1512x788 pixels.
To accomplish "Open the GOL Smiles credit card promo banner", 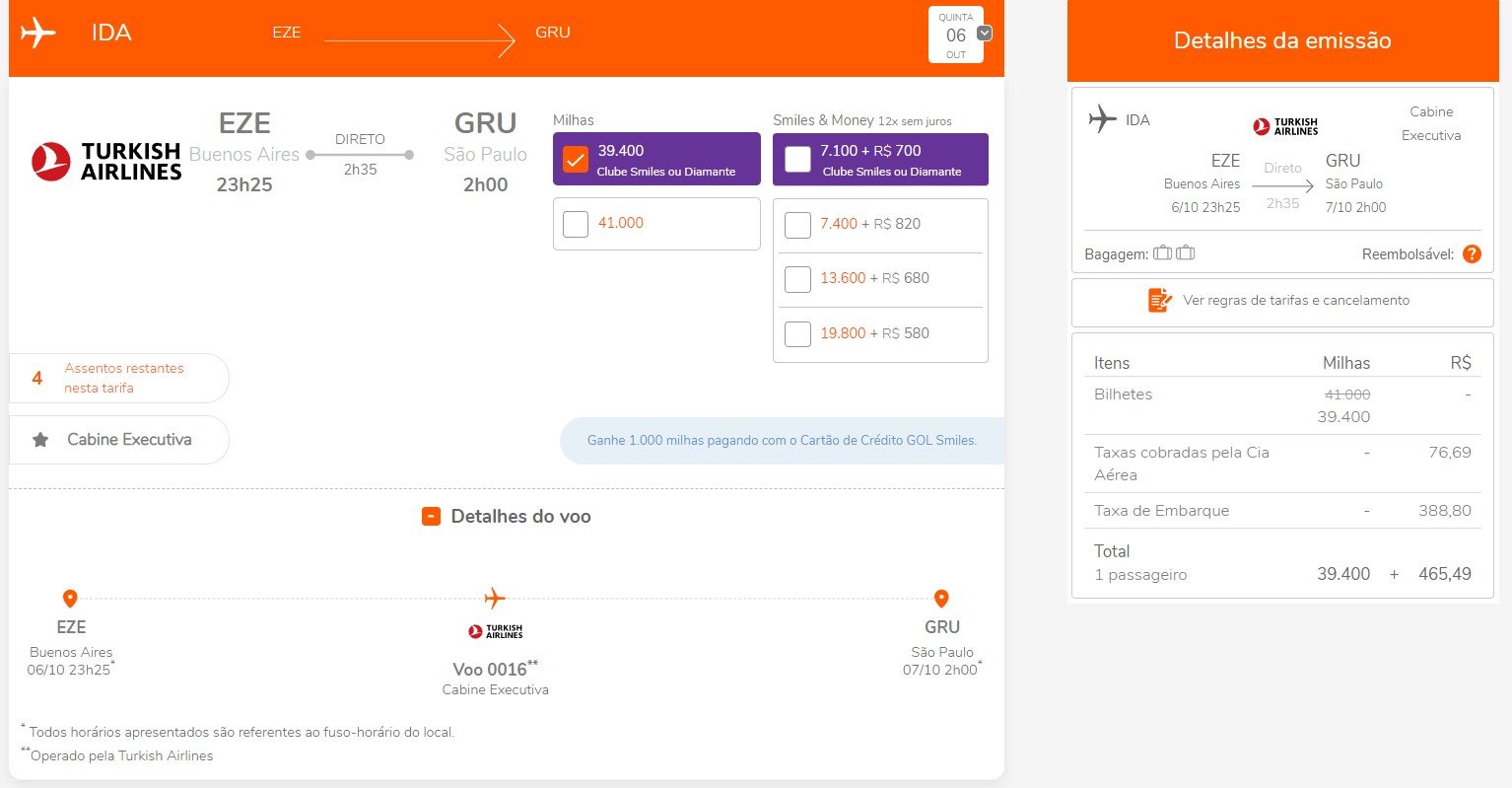I will coord(782,440).
